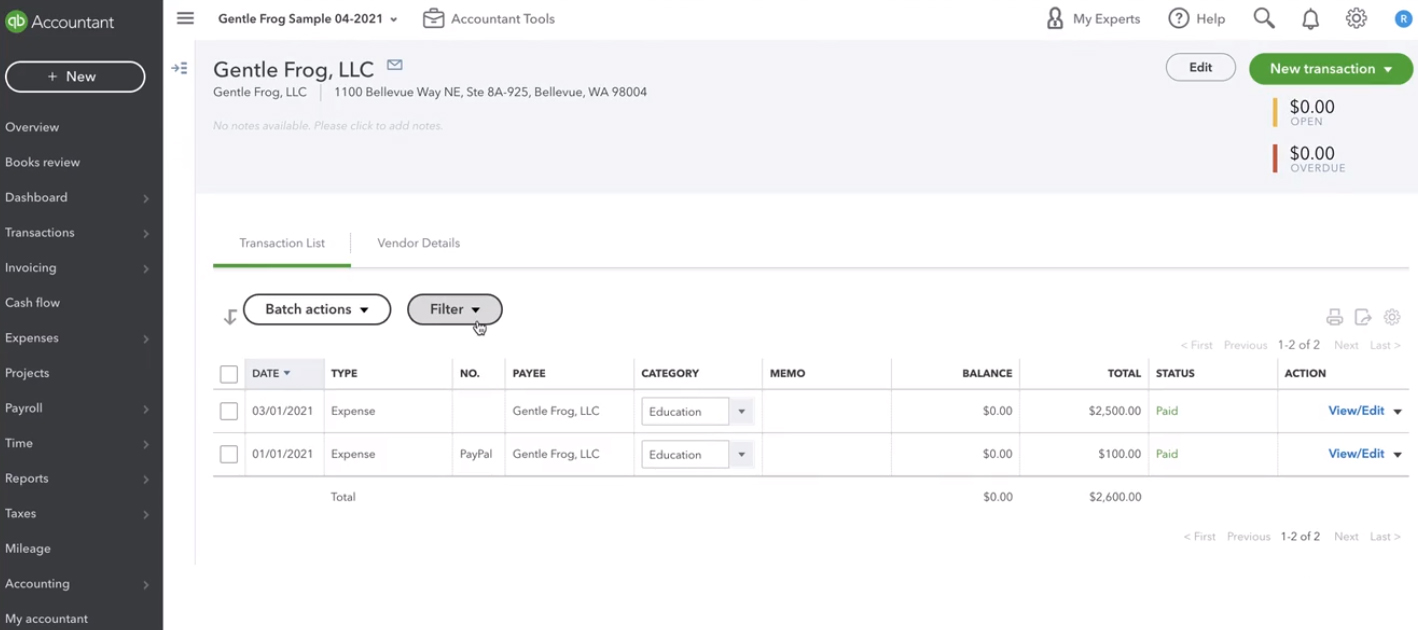Open Payroll in the sidebar
The width and height of the screenshot is (1418, 630).
click(24, 408)
